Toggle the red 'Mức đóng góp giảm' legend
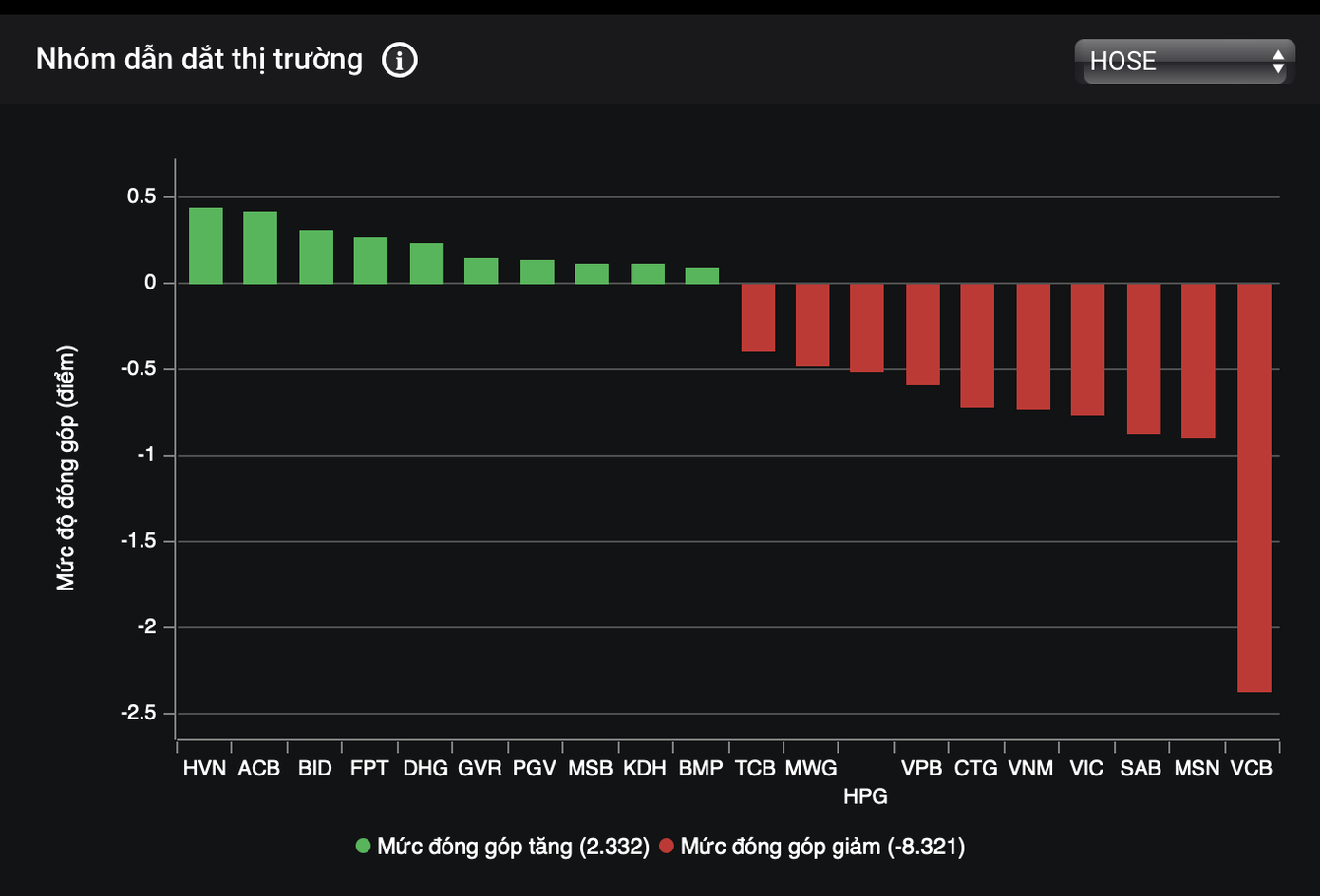Viewport: 1320px width, 896px height. click(x=812, y=847)
